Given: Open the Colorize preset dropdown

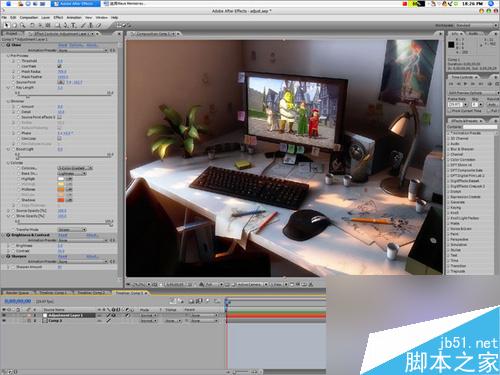Looking at the screenshot, I should 75,168.
